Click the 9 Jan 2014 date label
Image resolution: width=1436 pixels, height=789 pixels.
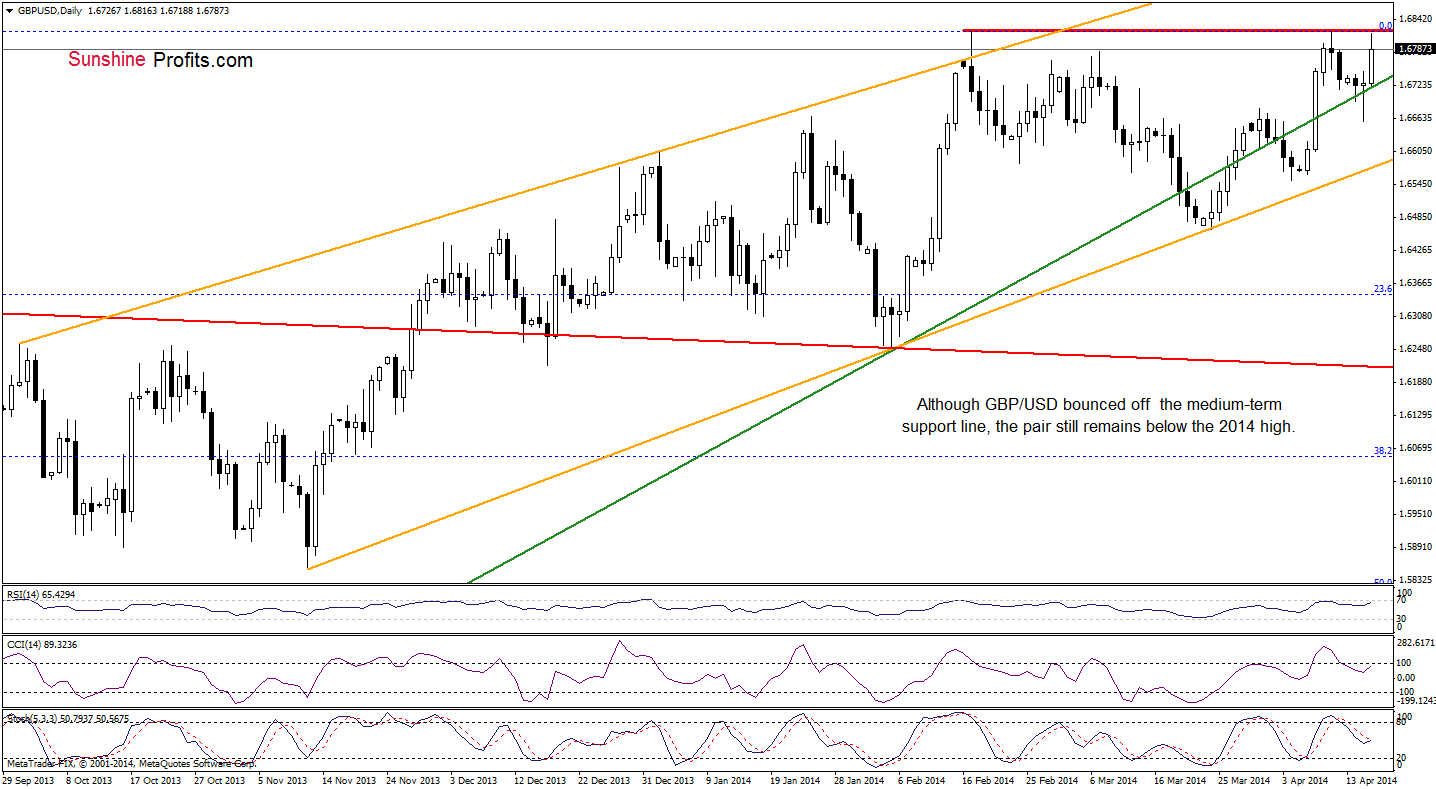coord(729,779)
